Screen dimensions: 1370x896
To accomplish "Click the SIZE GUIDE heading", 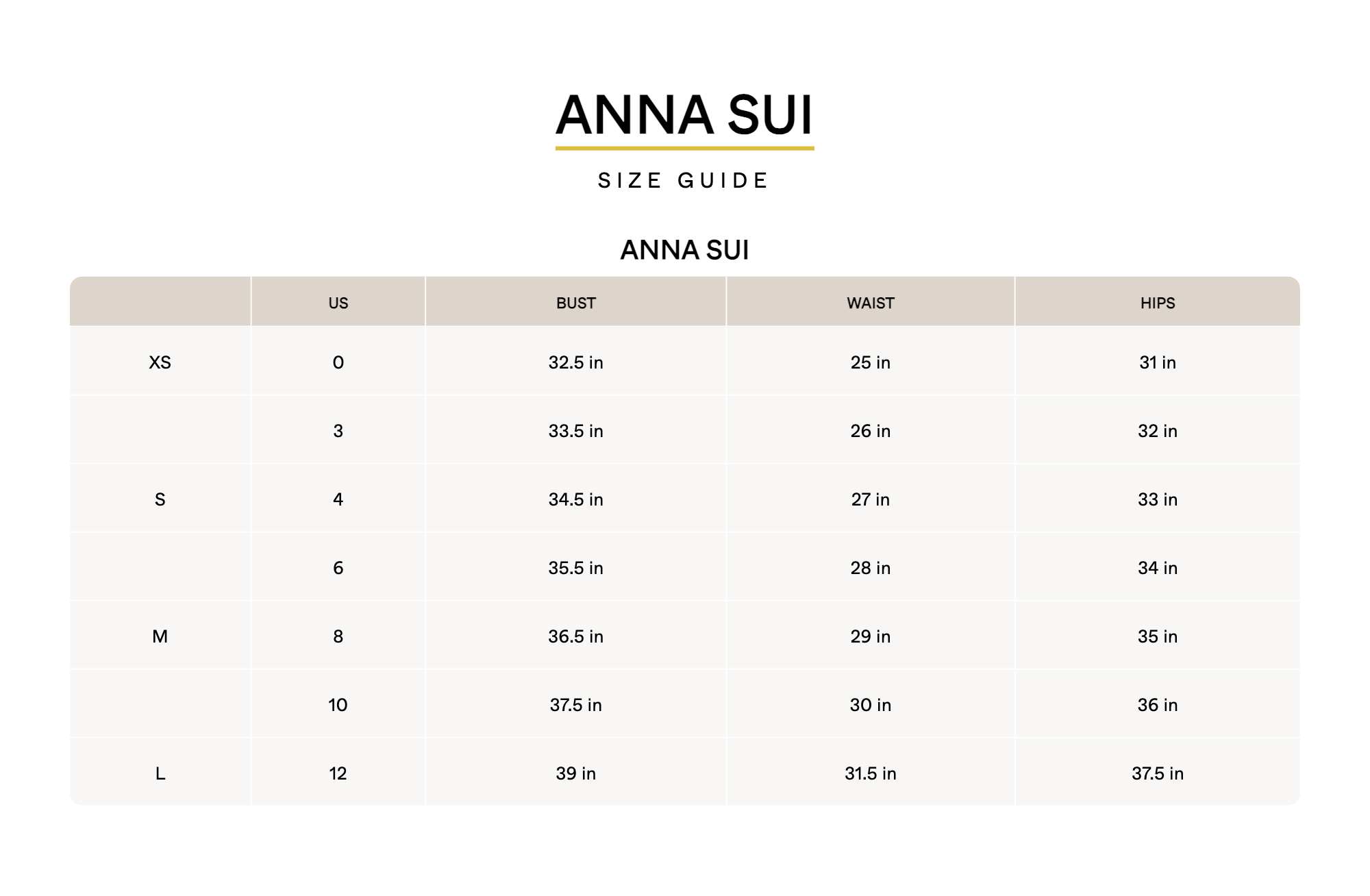I will 684,181.
